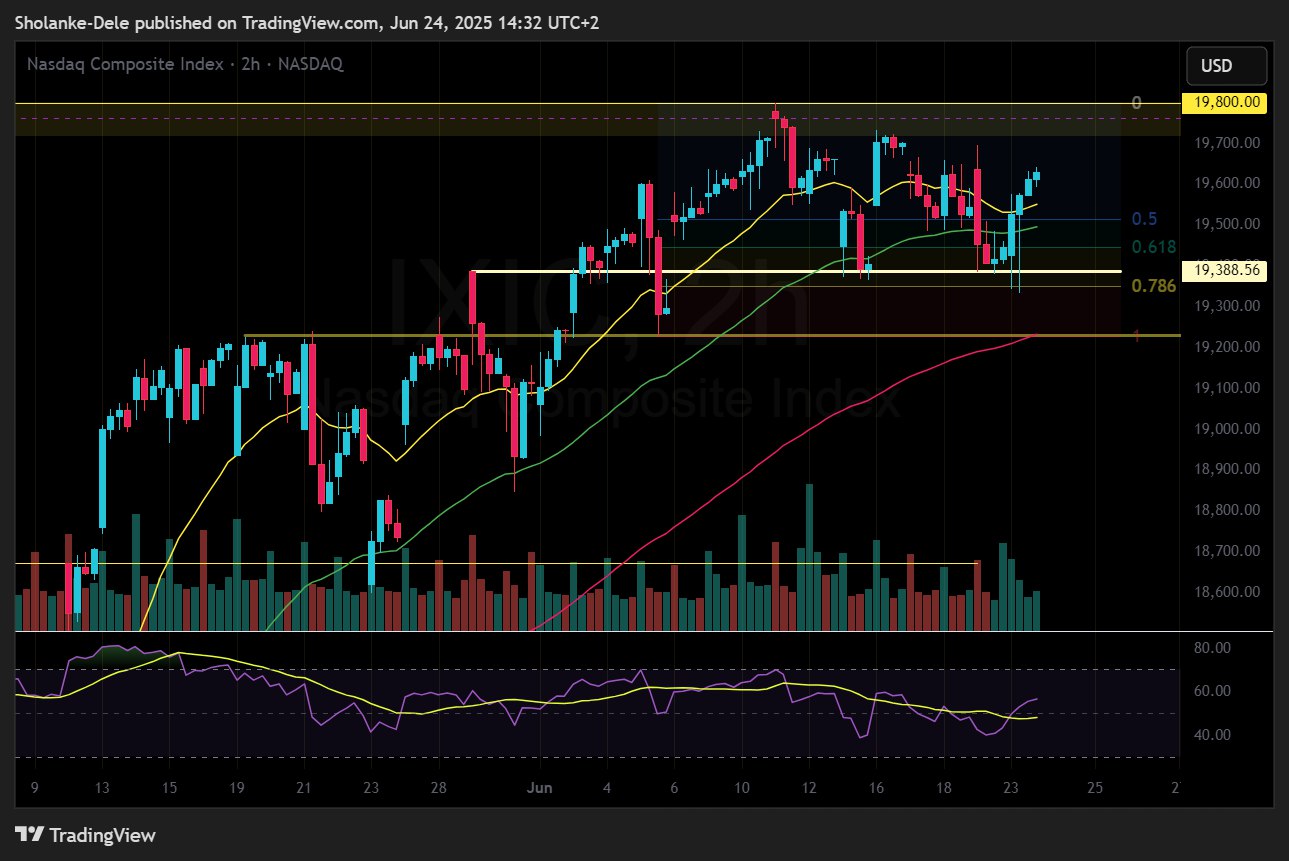1289x861 pixels.
Task: Select the publisher header line with TradingView.com
Action: [307, 22]
